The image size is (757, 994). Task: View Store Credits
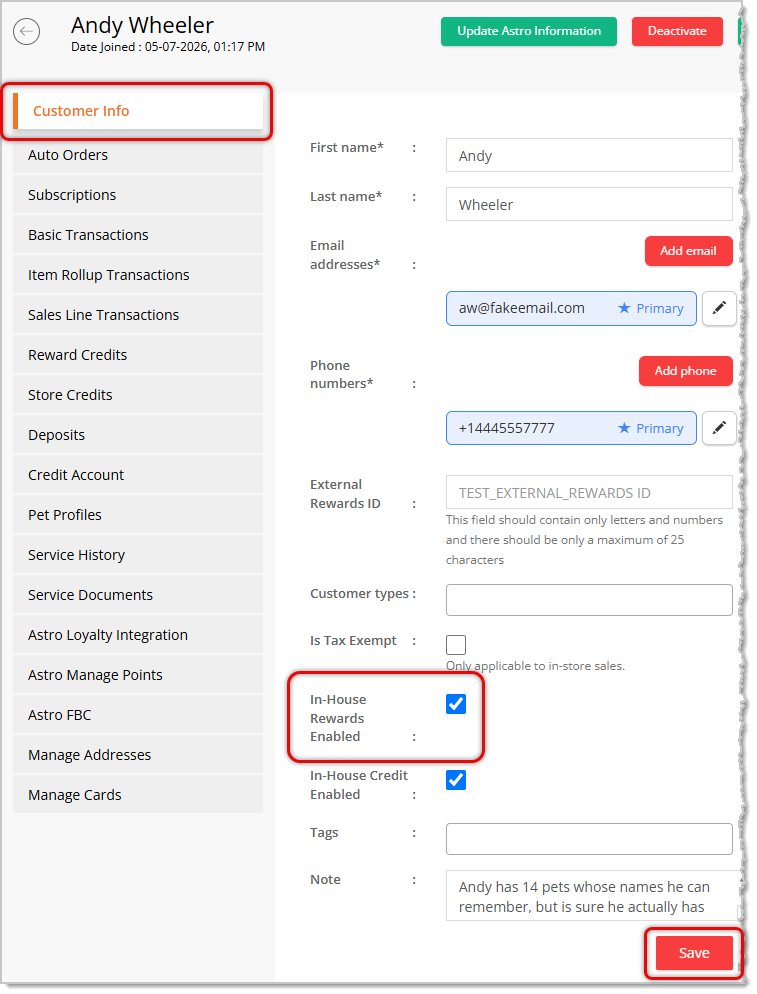pyautogui.click(x=138, y=395)
